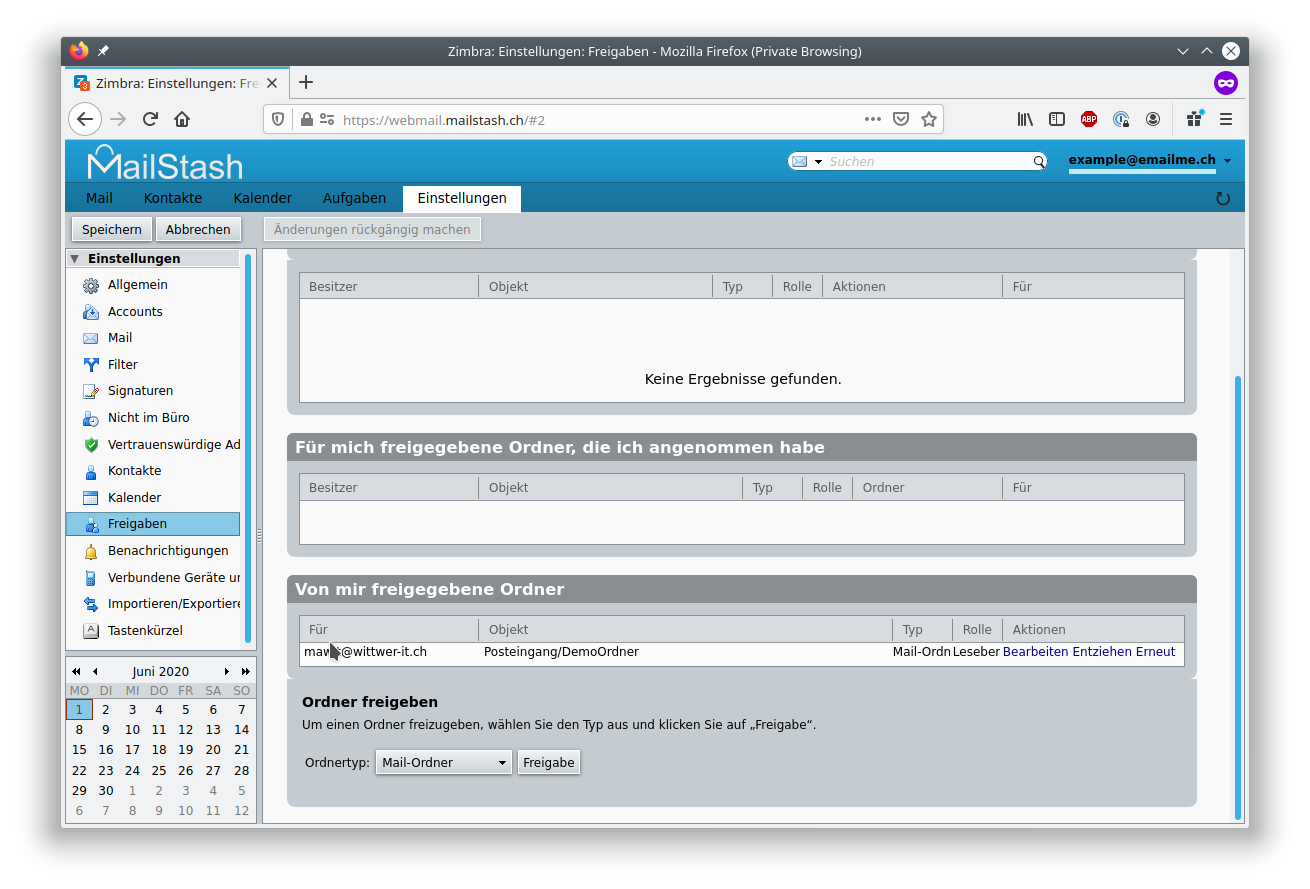Open the Ordnertyp Mail-Ordner dropdown
1310x889 pixels.
pyautogui.click(x=444, y=763)
